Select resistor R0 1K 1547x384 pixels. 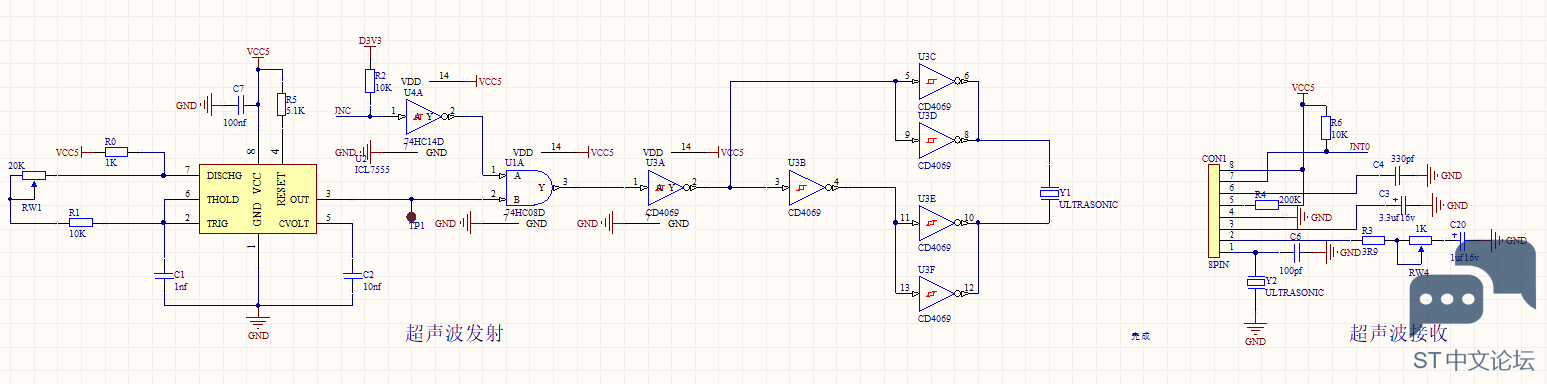pos(117,152)
